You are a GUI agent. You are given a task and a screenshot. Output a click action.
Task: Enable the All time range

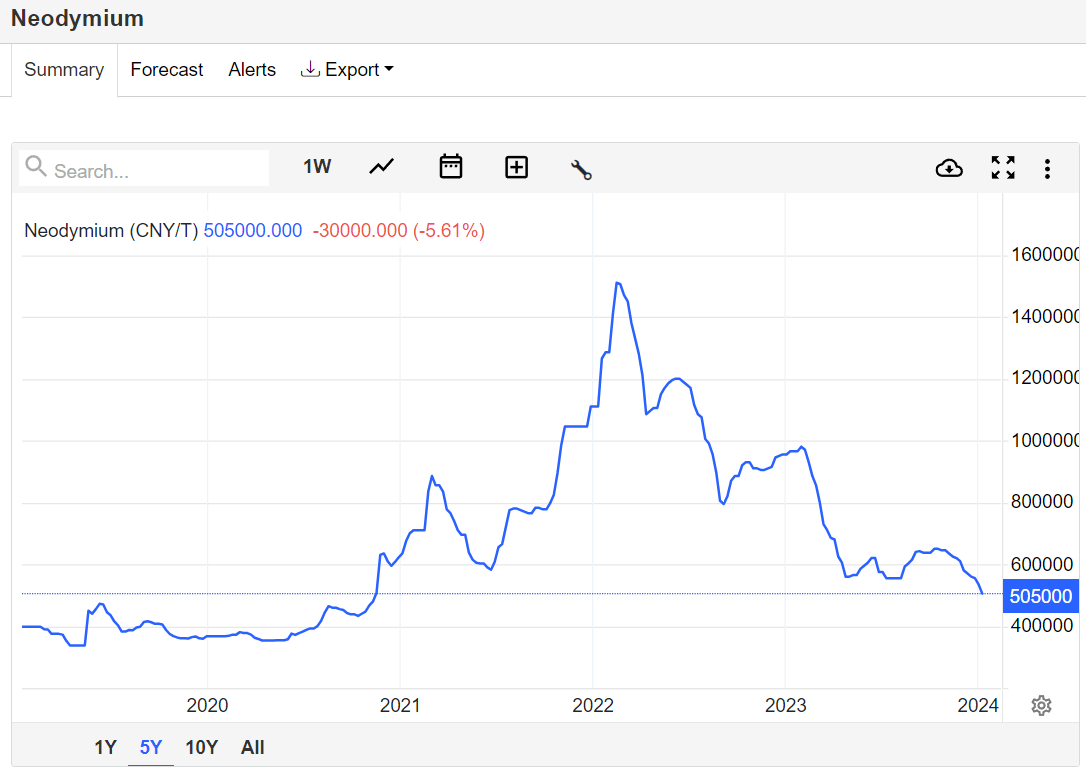pos(252,747)
